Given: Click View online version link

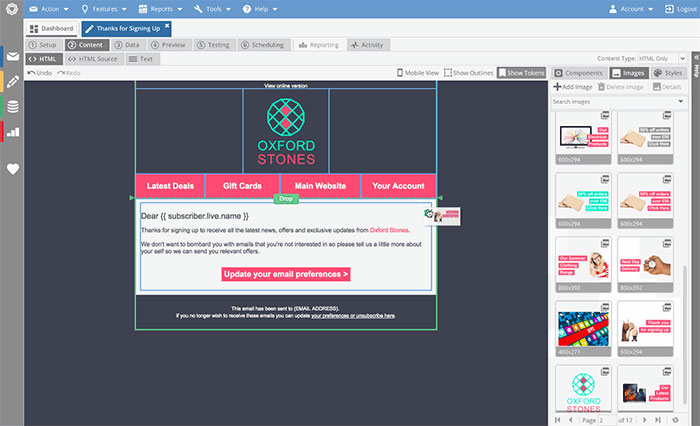Looking at the screenshot, I should (286, 86).
